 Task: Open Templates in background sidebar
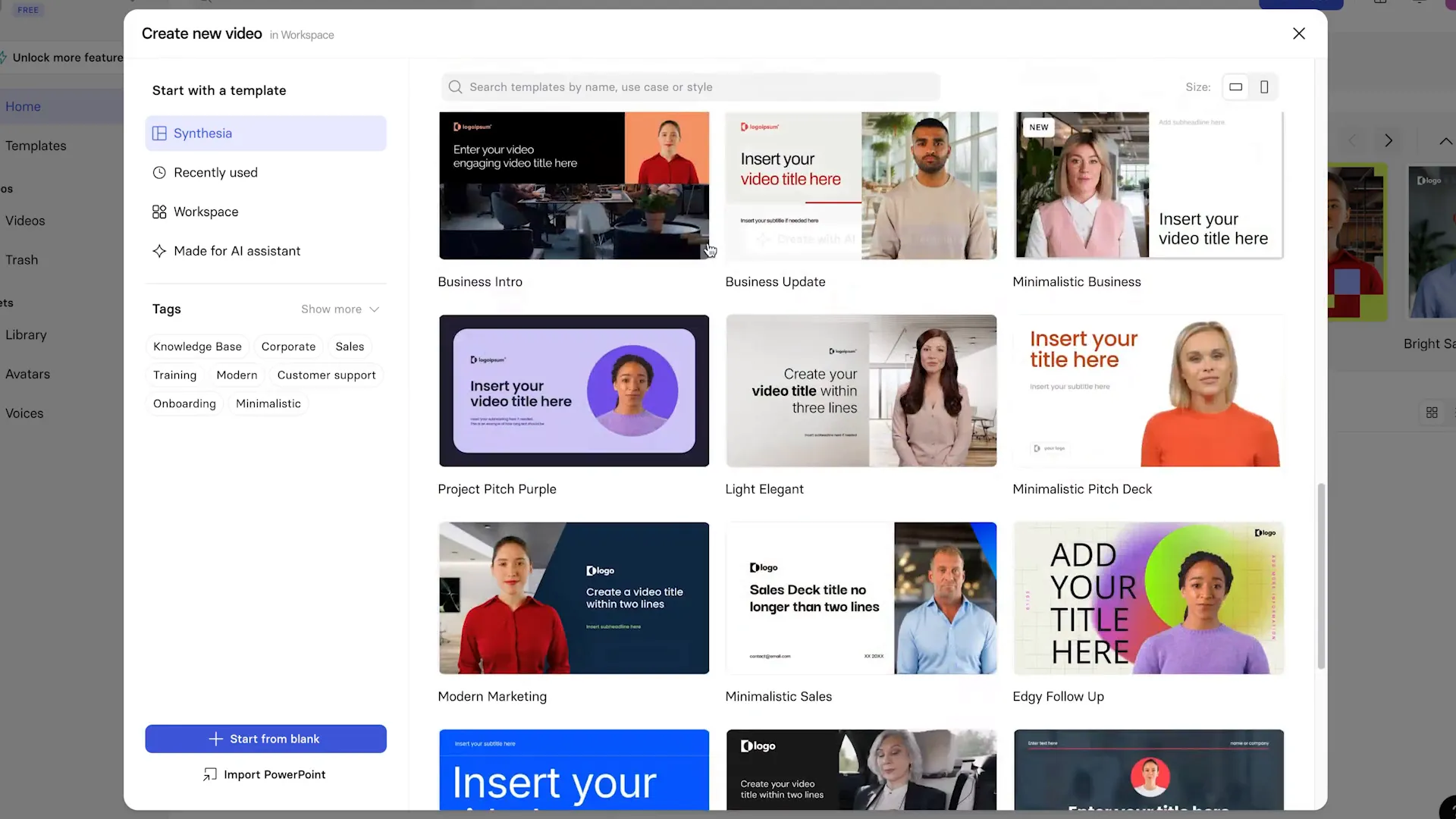(36, 146)
